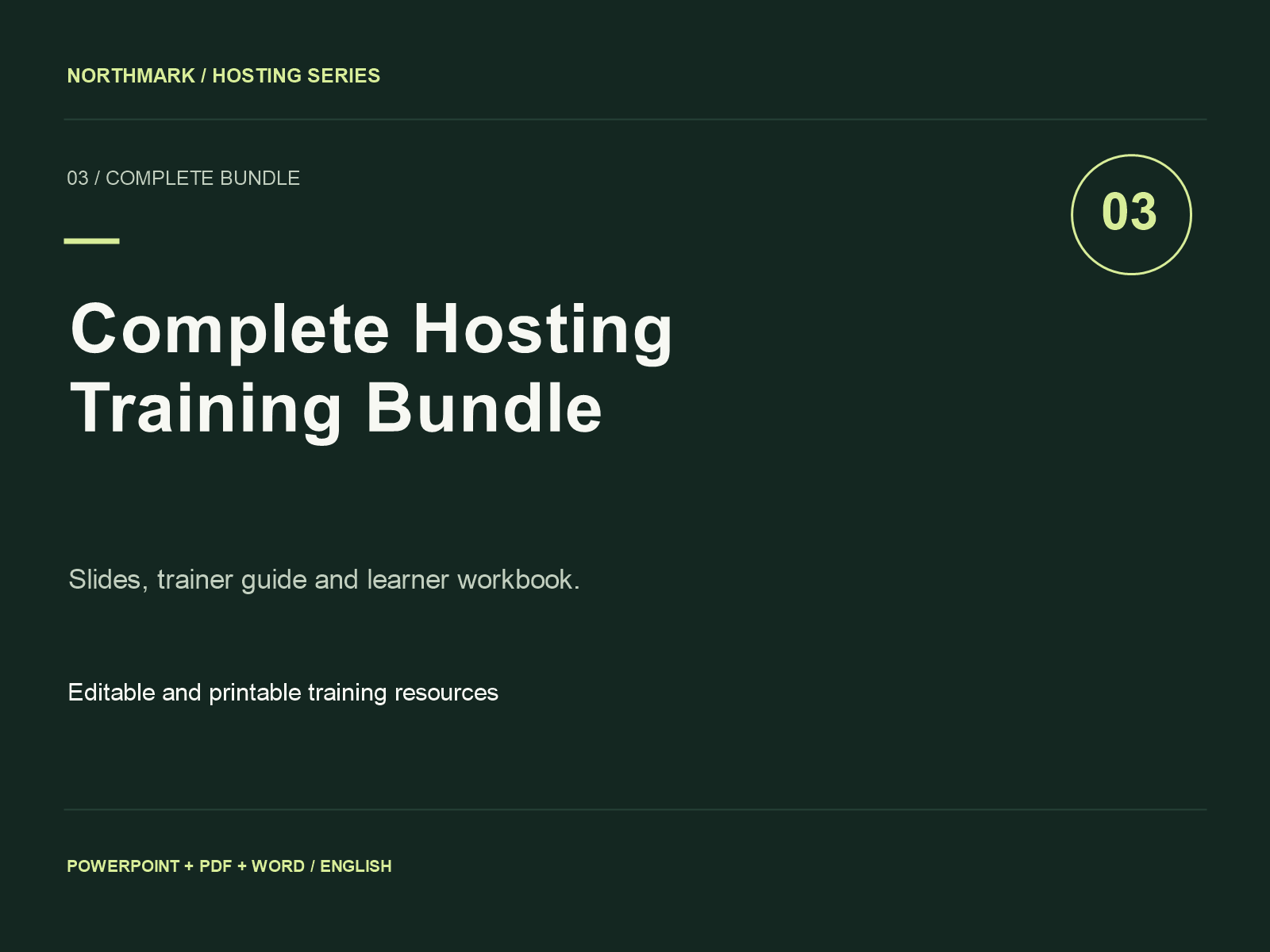Click the '03 / COMPLETE BUNDLE' label
The image size is (1270, 952).
tap(183, 178)
